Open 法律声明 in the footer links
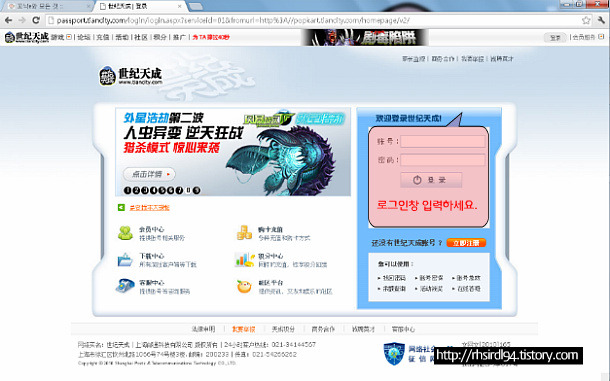 (203, 329)
